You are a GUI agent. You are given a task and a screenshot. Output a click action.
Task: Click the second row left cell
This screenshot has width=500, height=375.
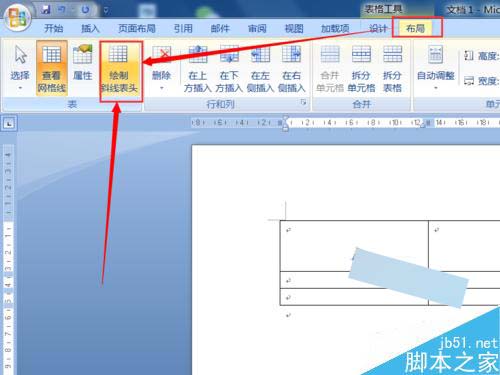pyautogui.click(x=354, y=280)
